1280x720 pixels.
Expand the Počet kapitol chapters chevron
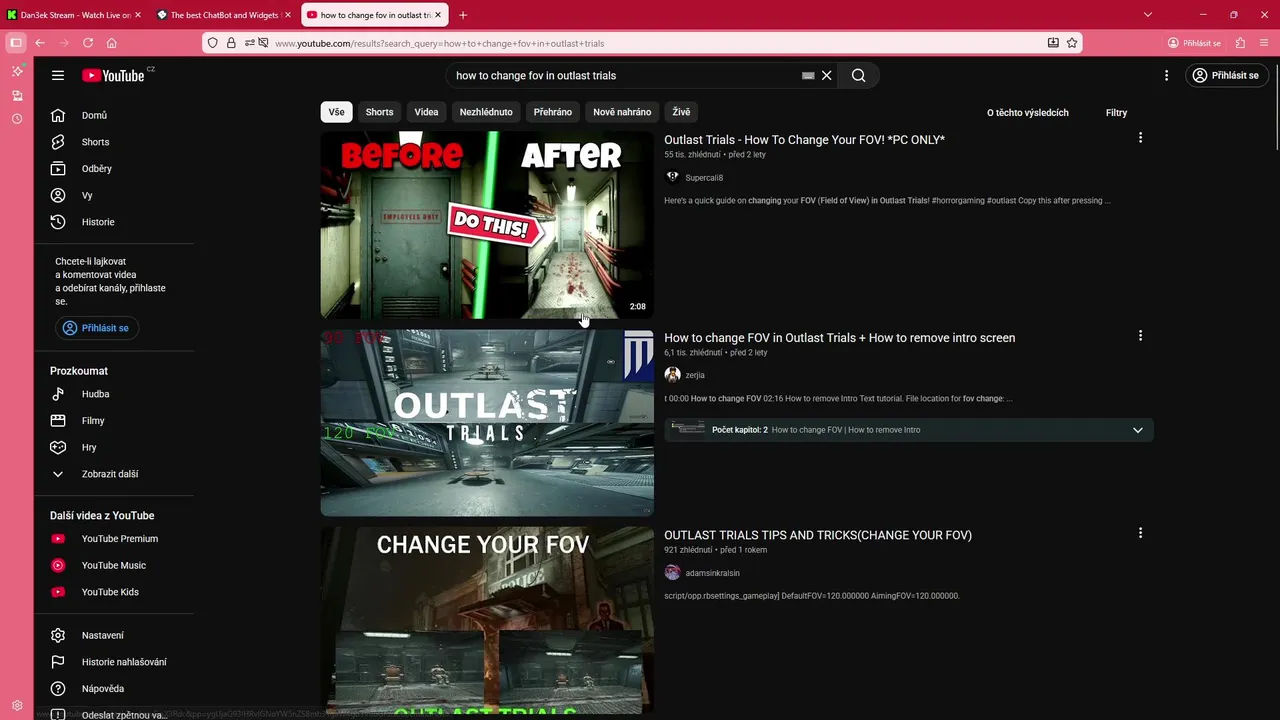1137,430
